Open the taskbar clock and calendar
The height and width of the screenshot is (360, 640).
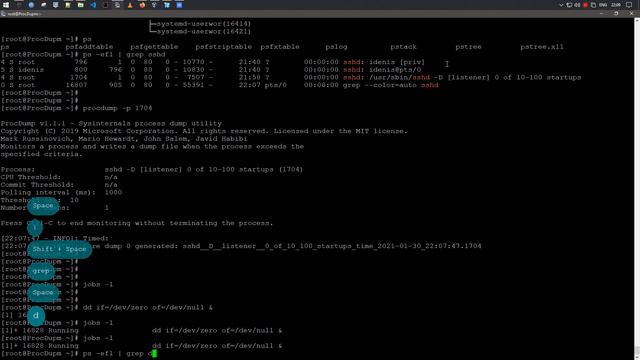[x=616, y=5]
